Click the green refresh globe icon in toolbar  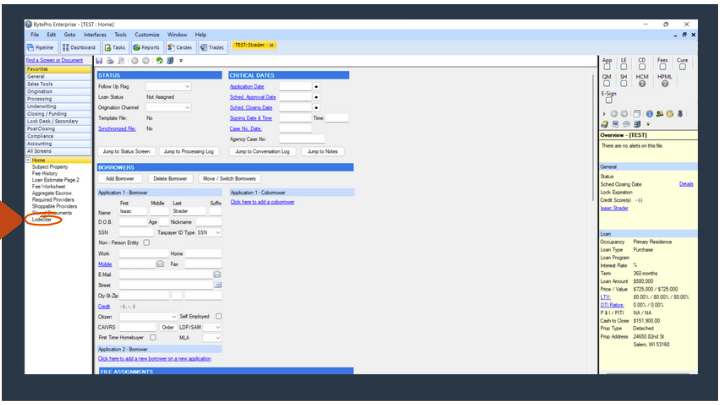[159, 61]
